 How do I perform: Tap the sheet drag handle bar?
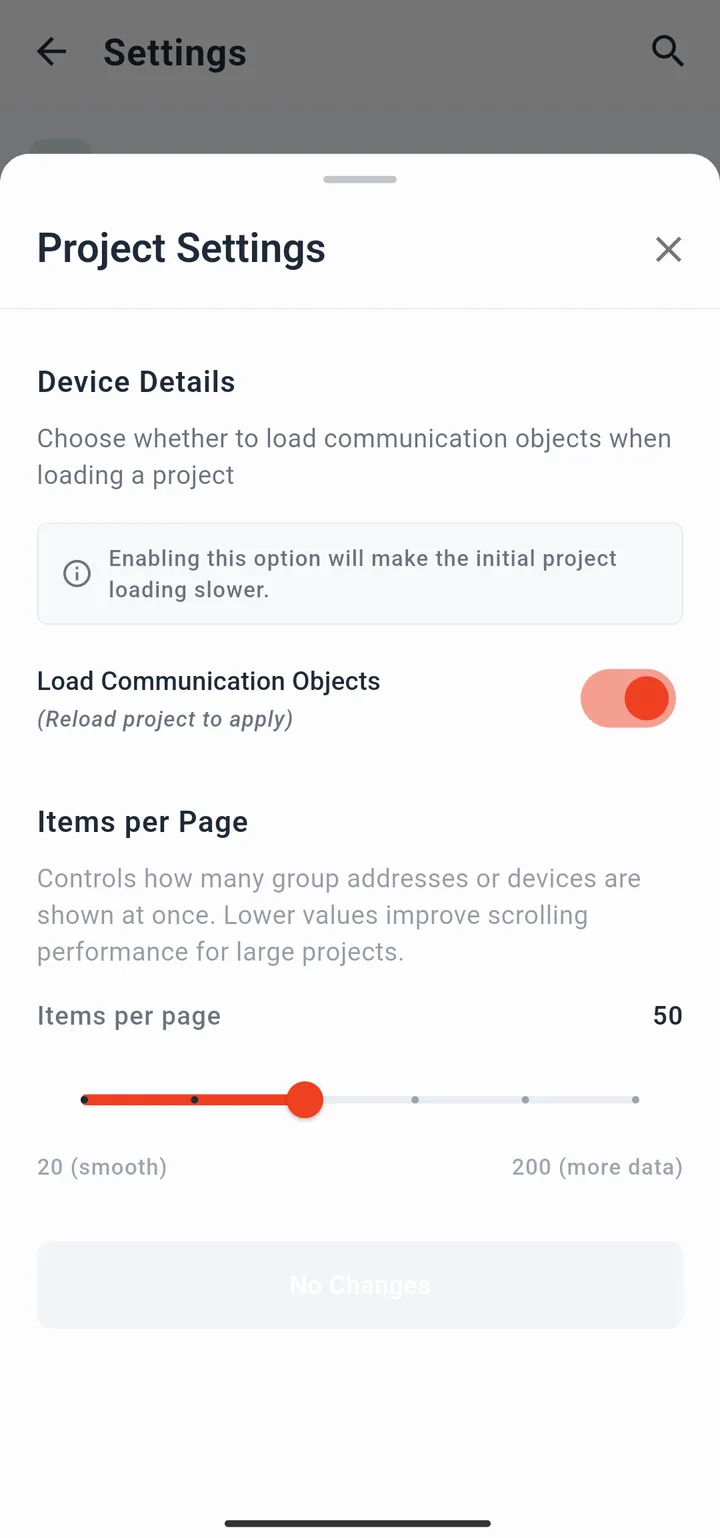pos(360,180)
